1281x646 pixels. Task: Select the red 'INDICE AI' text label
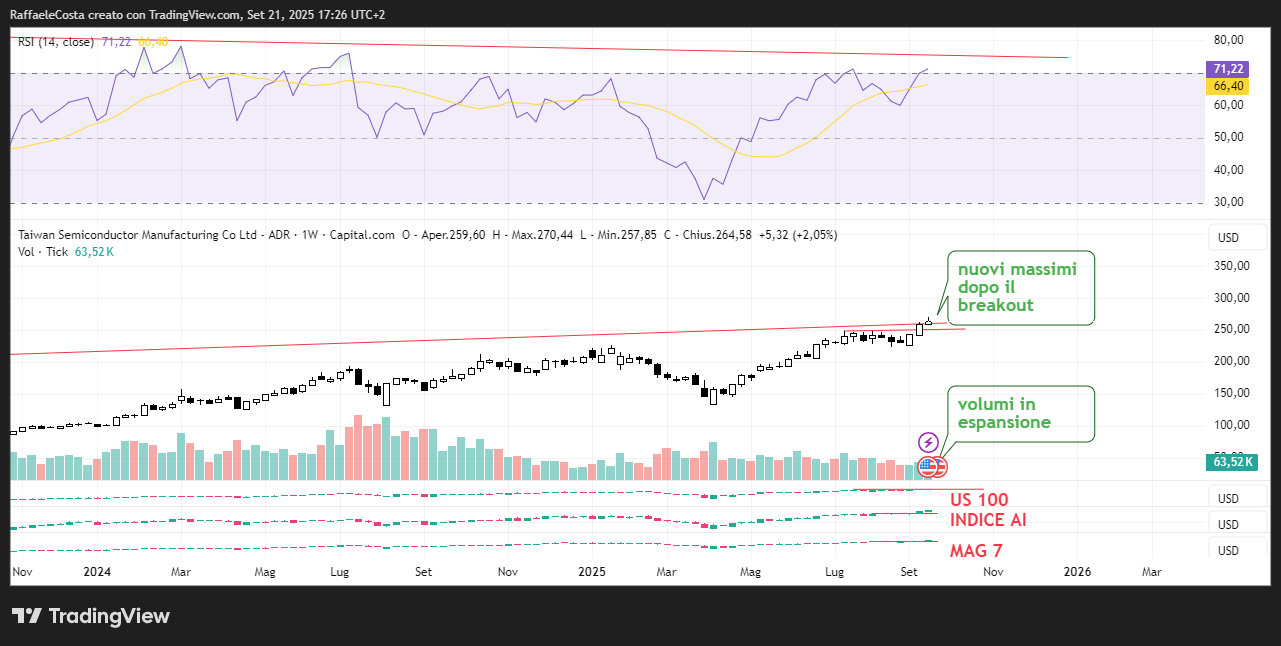[x=987, y=520]
